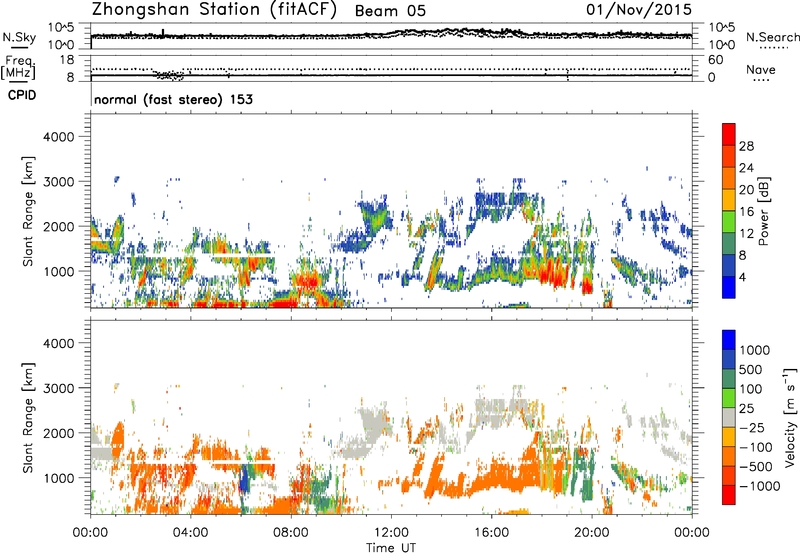The width and height of the screenshot is (800, 554).
Task: Click the 28 tick on power colorbar
Action: (746, 146)
